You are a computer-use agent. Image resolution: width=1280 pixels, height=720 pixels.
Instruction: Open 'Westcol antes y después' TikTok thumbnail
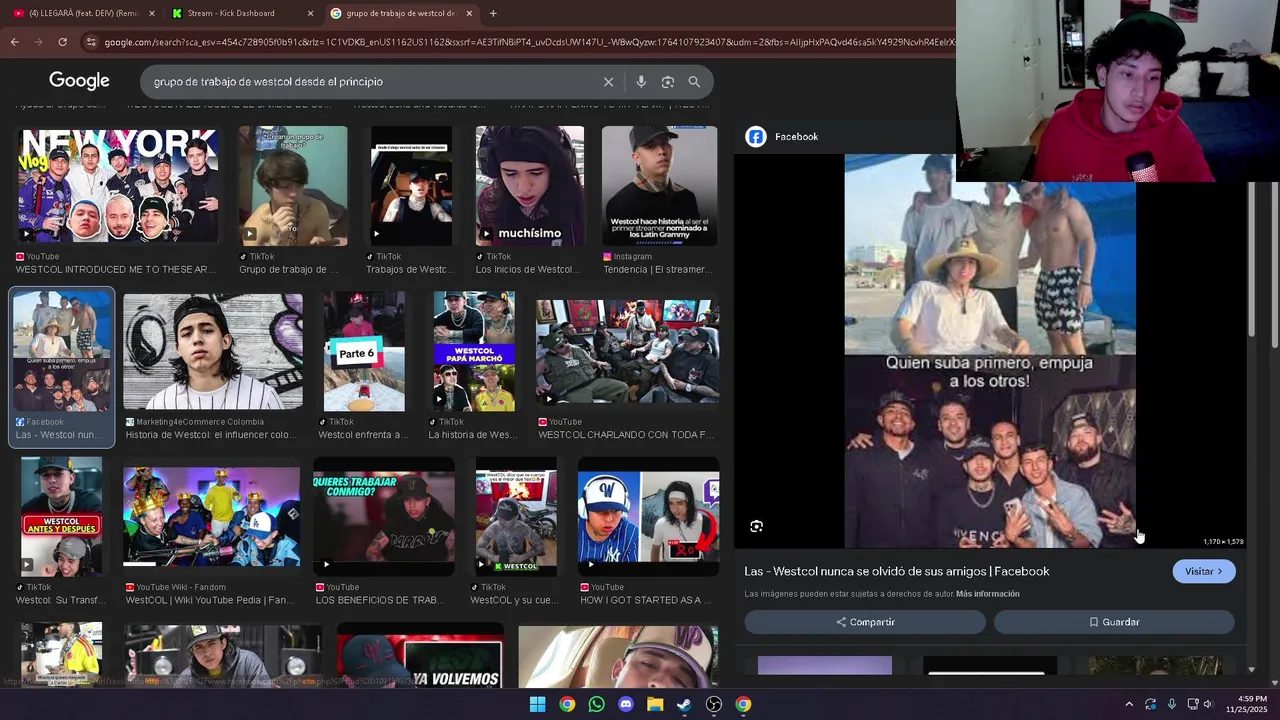pyautogui.click(x=61, y=517)
